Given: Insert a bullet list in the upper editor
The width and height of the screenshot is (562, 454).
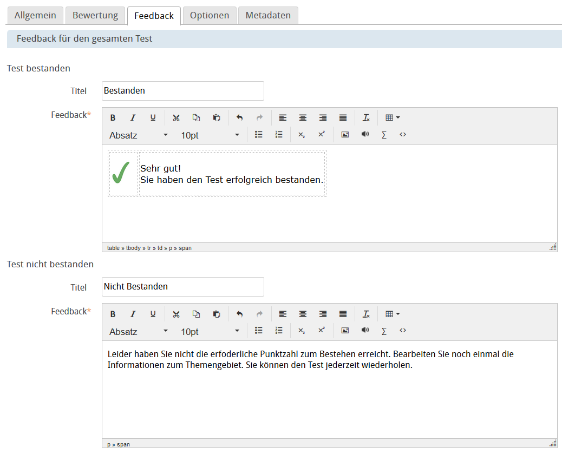Looking at the screenshot, I should pyautogui.click(x=258, y=135).
